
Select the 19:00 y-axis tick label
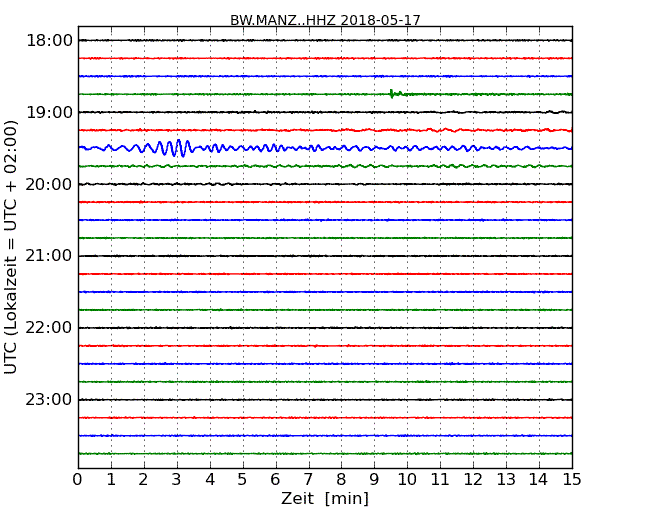click(x=49, y=112)
